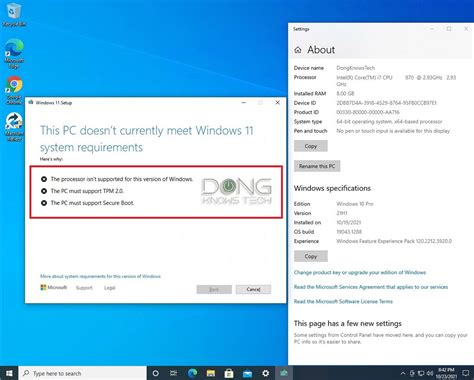
Task: Open the taskbar clock and date
Action: pos(446,373)
